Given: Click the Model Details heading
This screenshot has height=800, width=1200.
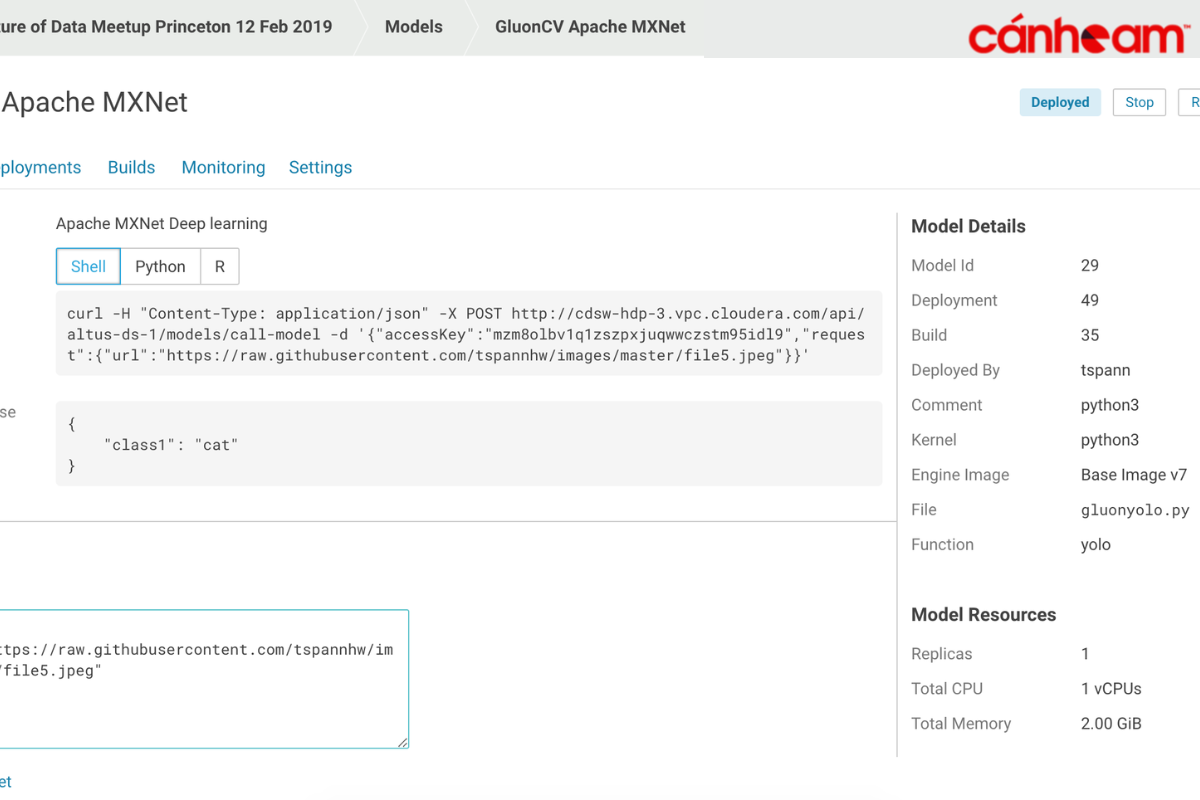Looking at the screenshot, I should pos(968,226).
